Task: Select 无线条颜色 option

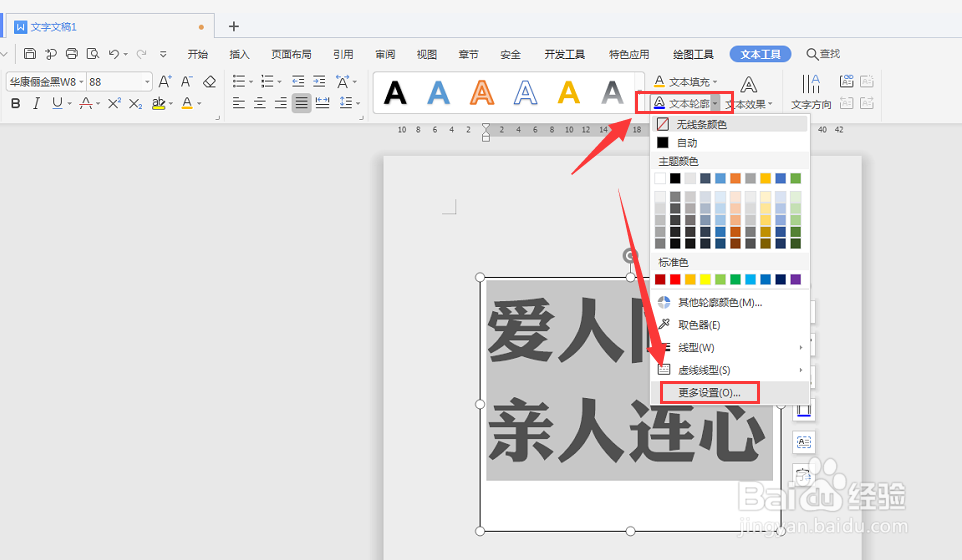Action: pos(730,125)
